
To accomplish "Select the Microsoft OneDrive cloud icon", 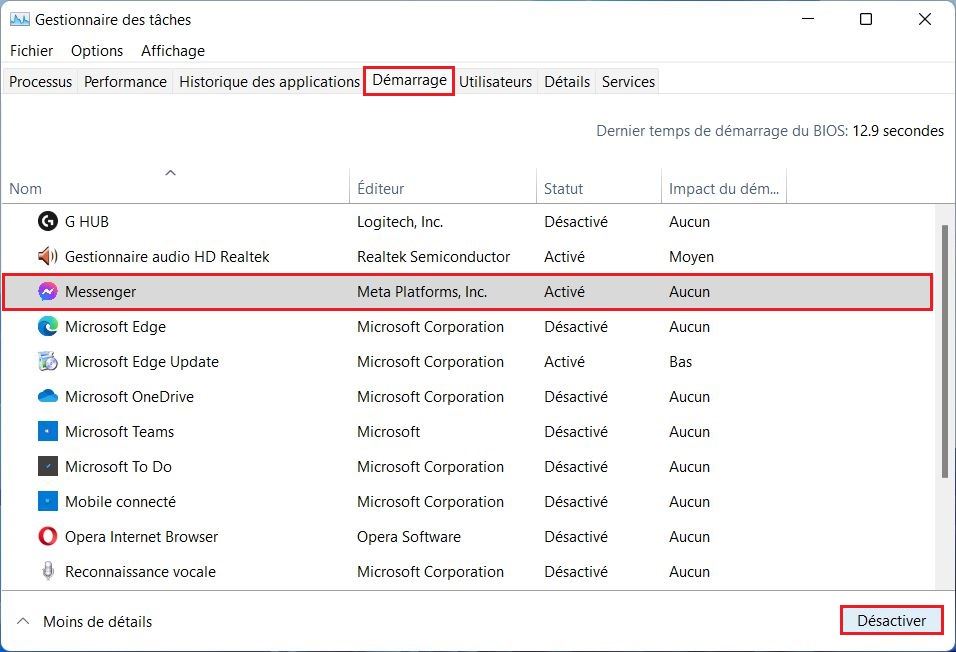I will (x=47, y=397).
